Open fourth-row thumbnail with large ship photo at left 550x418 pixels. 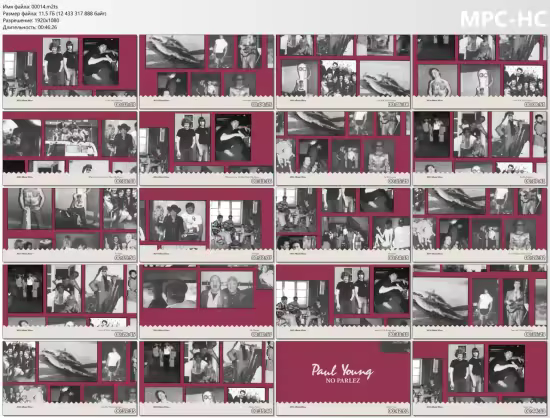[479, 302]
